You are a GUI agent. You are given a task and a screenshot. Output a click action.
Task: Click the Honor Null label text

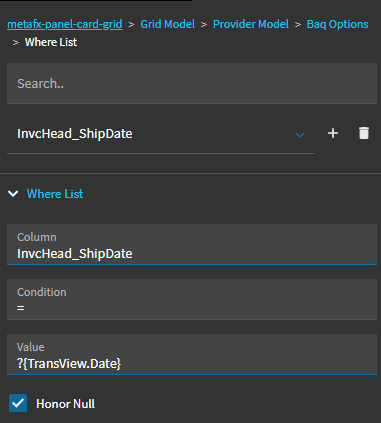point(65,404)
